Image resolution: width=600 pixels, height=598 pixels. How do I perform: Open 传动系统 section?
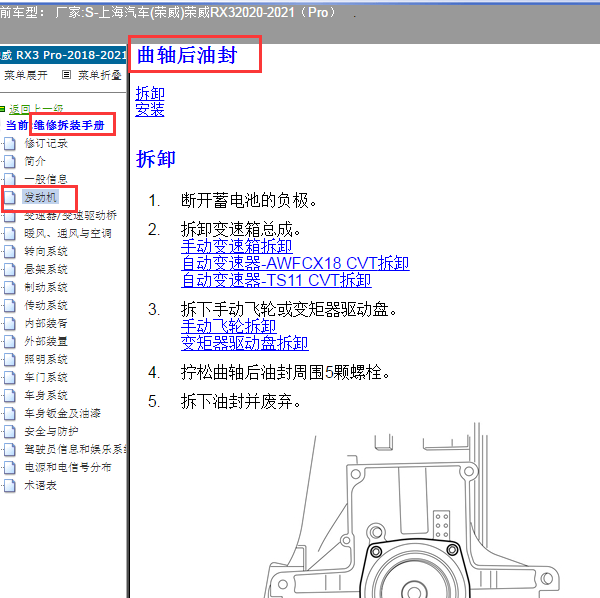pyautogui.click(x=46, y=305)
